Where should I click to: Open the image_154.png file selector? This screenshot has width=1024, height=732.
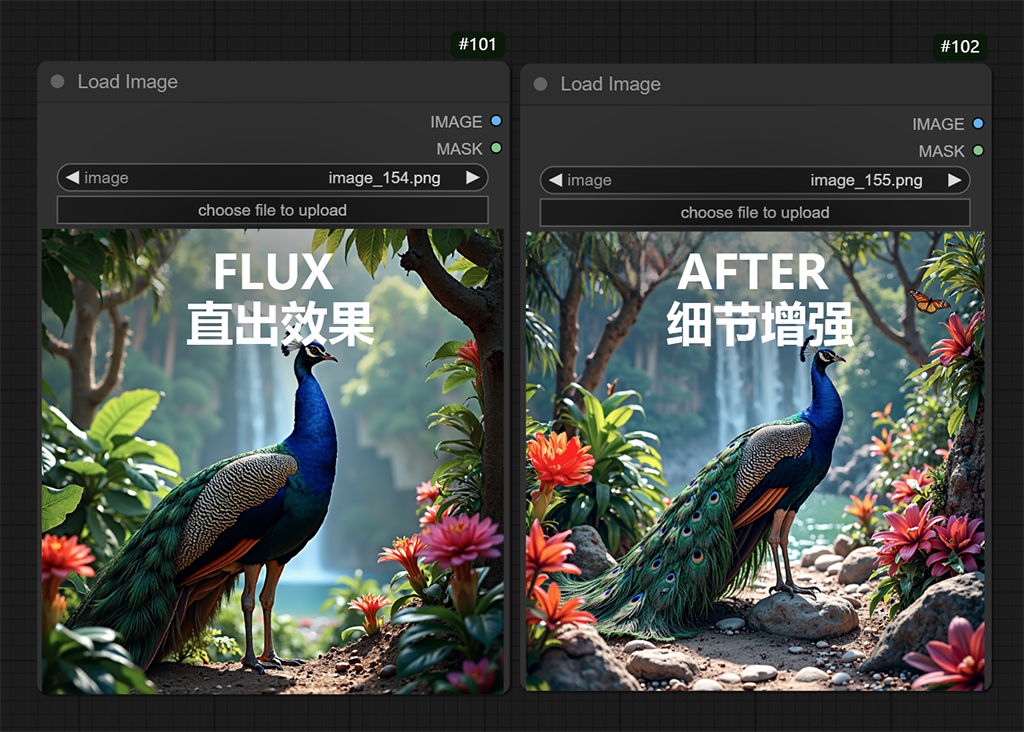pyautogui.click(x=272, y=178)
